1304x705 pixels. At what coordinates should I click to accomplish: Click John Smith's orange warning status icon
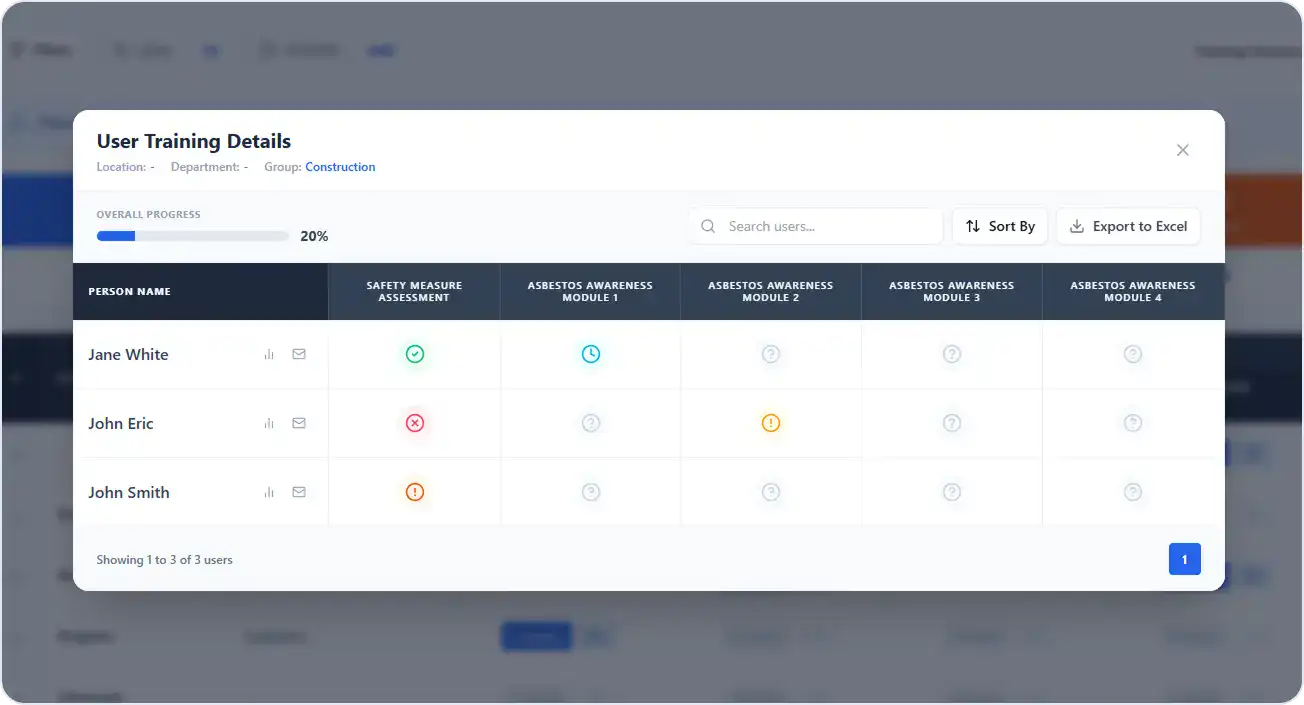click(x=414, y=491)
